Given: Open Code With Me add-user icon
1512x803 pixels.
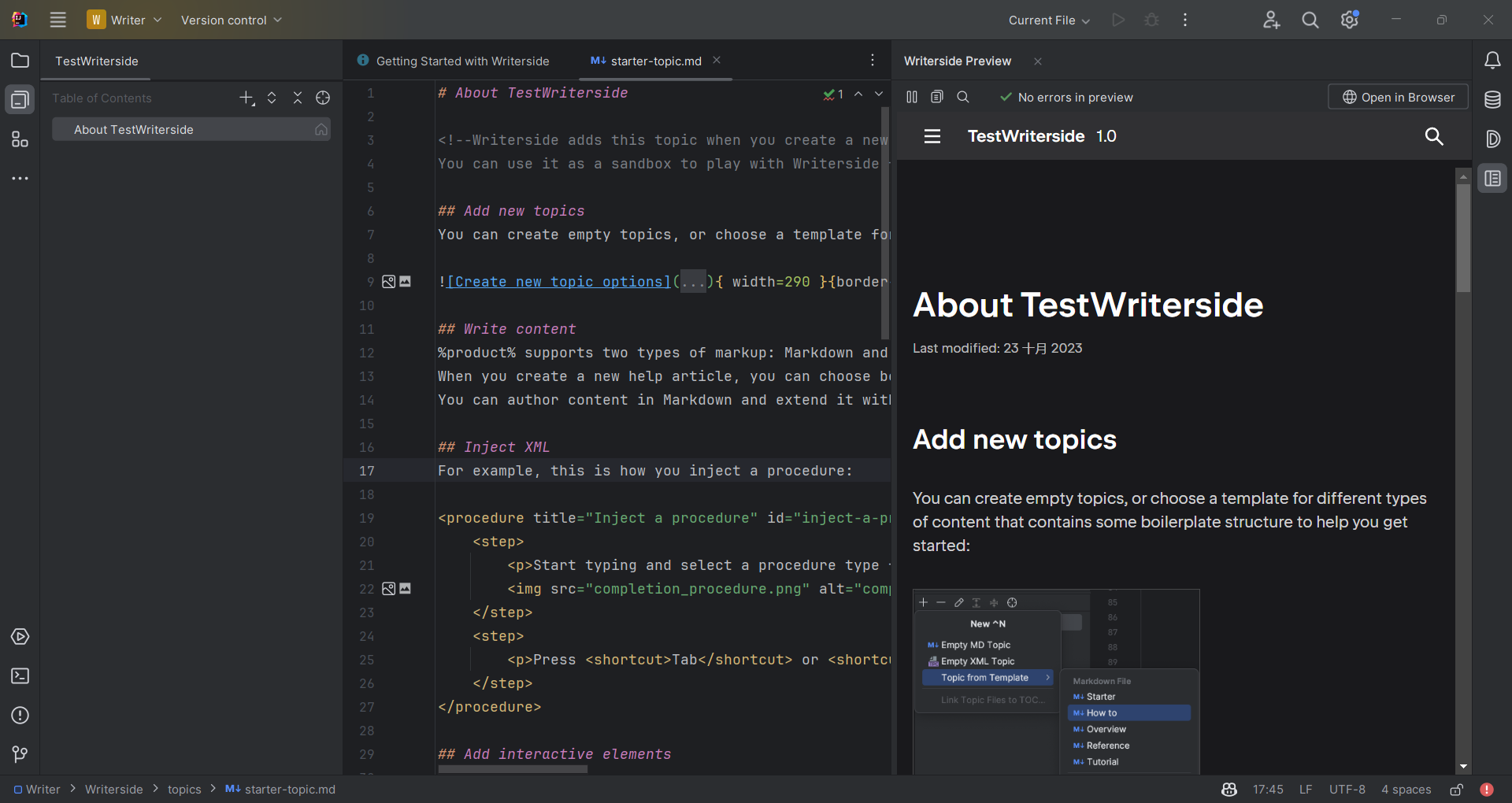Looking at the screenshot, I should coord(1271,20).
